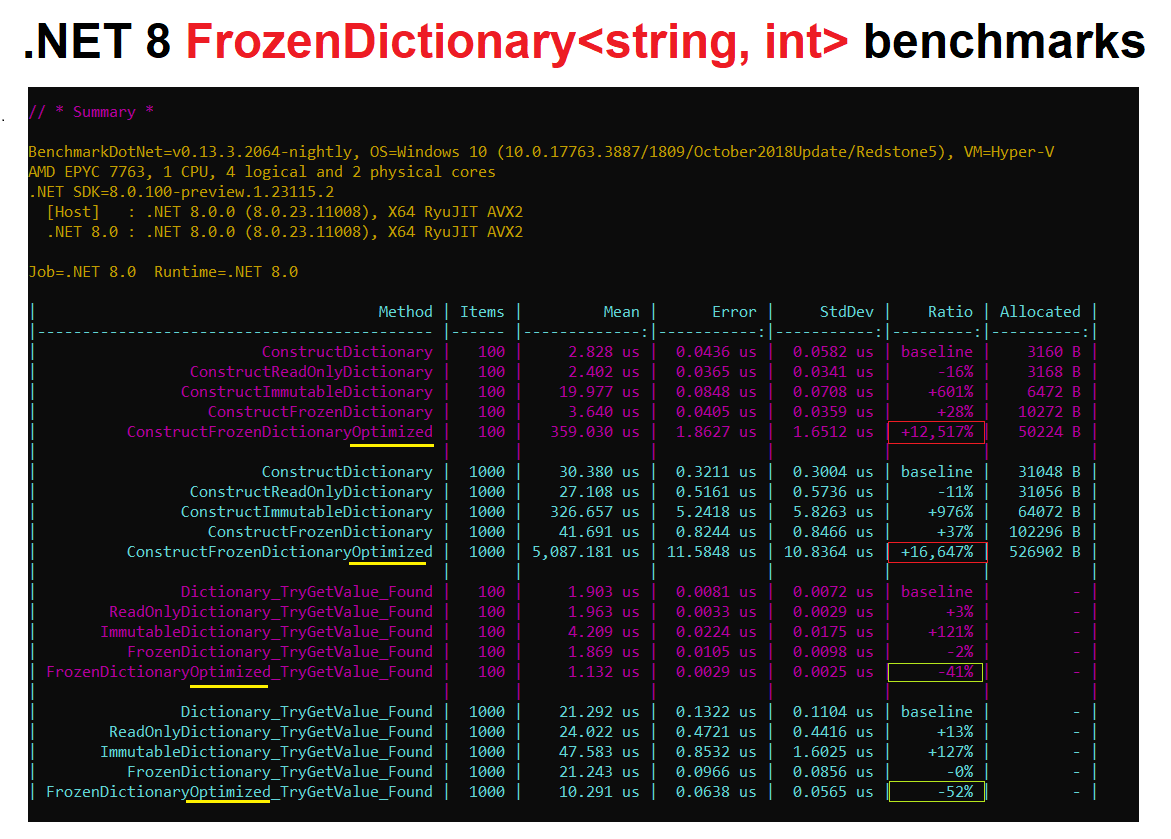
Task: Click the '+121%' ratio value
Action: (951, 633)
